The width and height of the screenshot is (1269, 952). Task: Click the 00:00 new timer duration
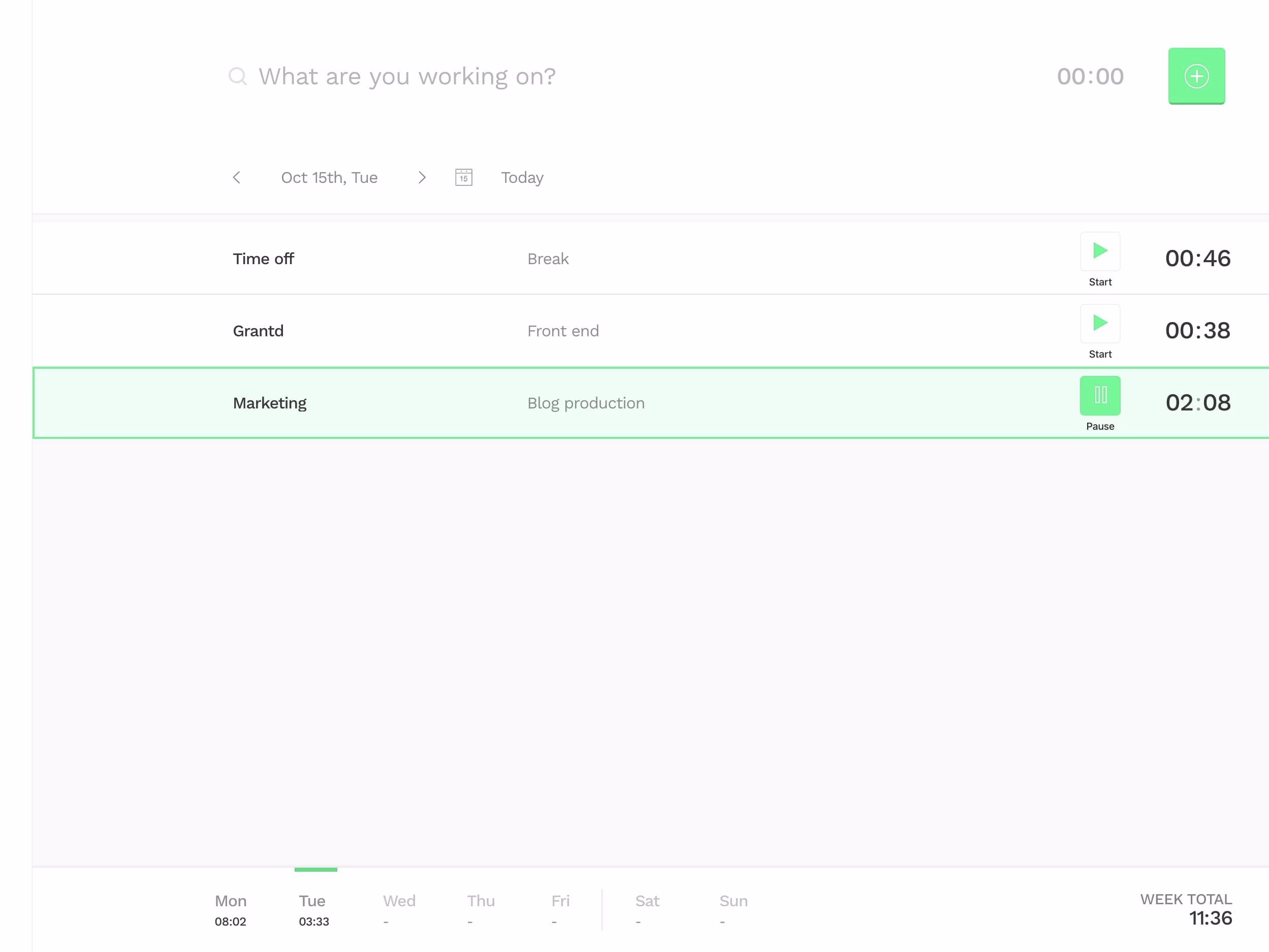[1090, 76]
